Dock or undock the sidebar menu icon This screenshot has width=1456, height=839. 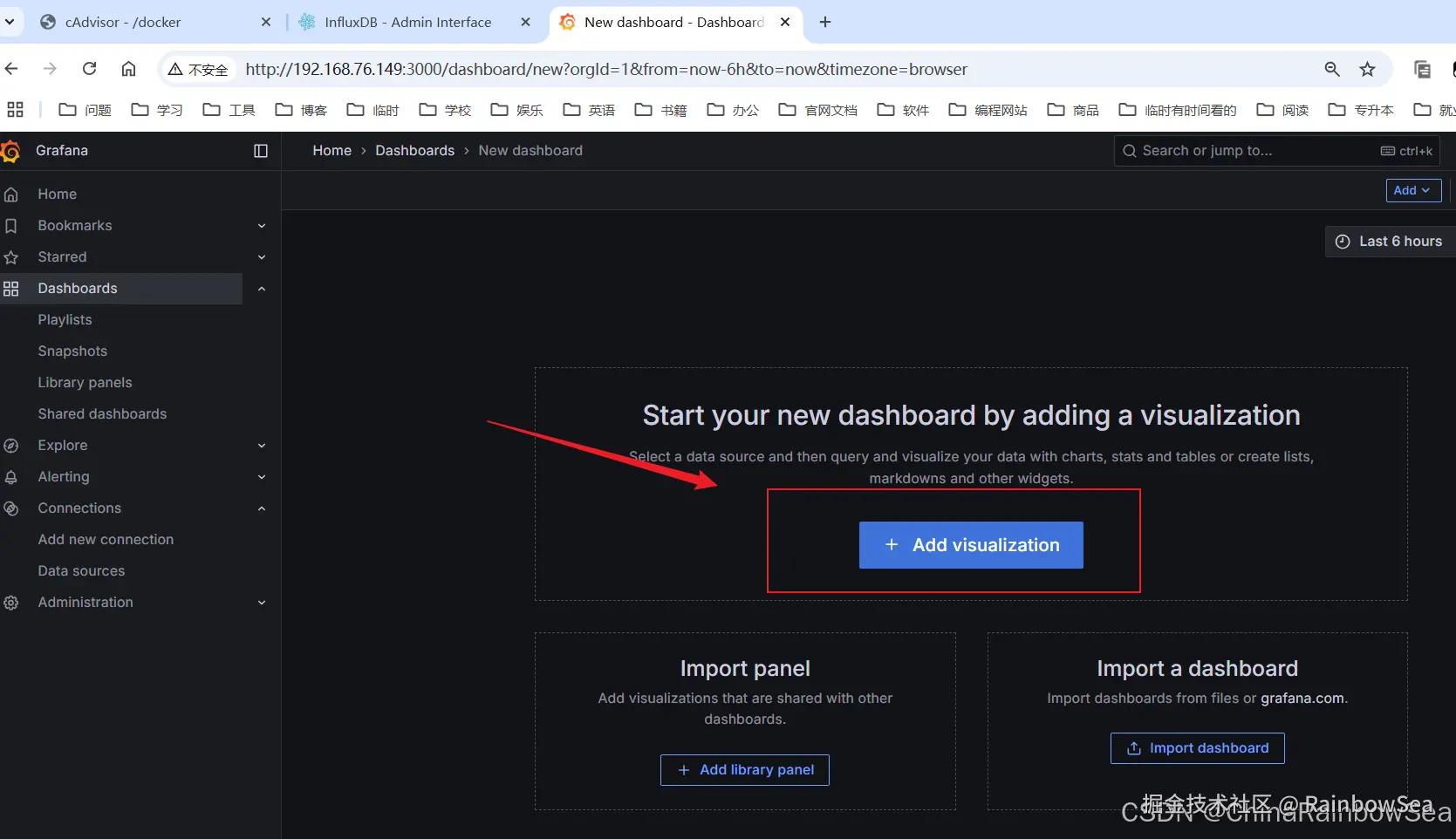(261, 151)
